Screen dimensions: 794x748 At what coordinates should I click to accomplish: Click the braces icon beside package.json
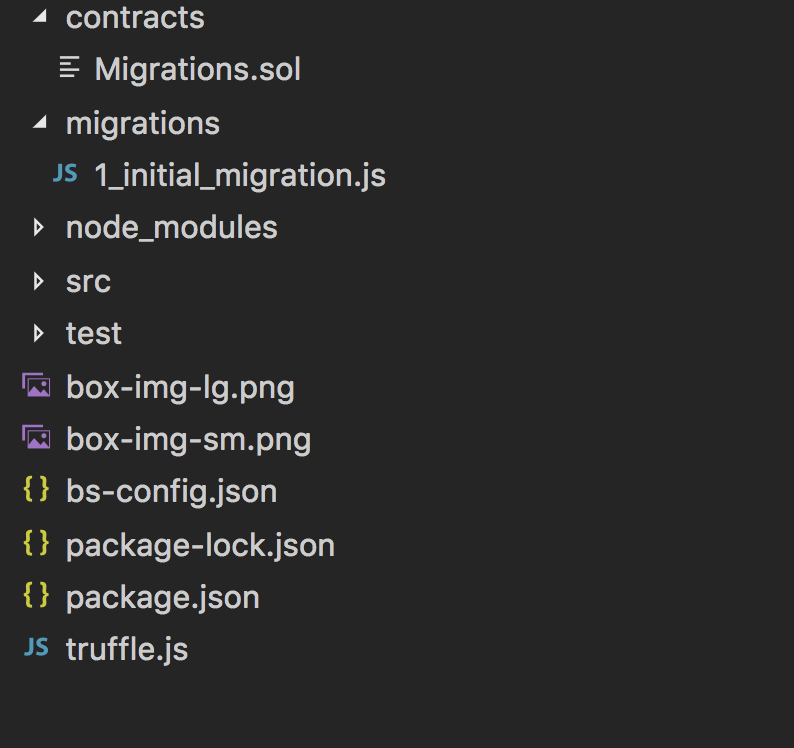click(x=36, y=596)
